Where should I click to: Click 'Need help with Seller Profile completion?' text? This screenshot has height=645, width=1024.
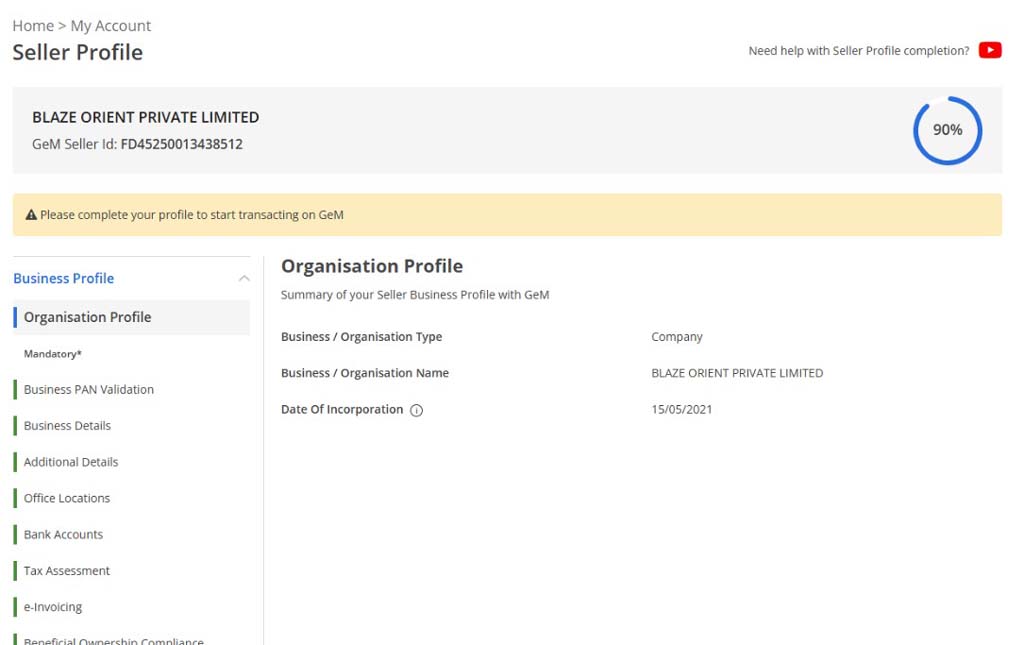(x=858, y=51)
